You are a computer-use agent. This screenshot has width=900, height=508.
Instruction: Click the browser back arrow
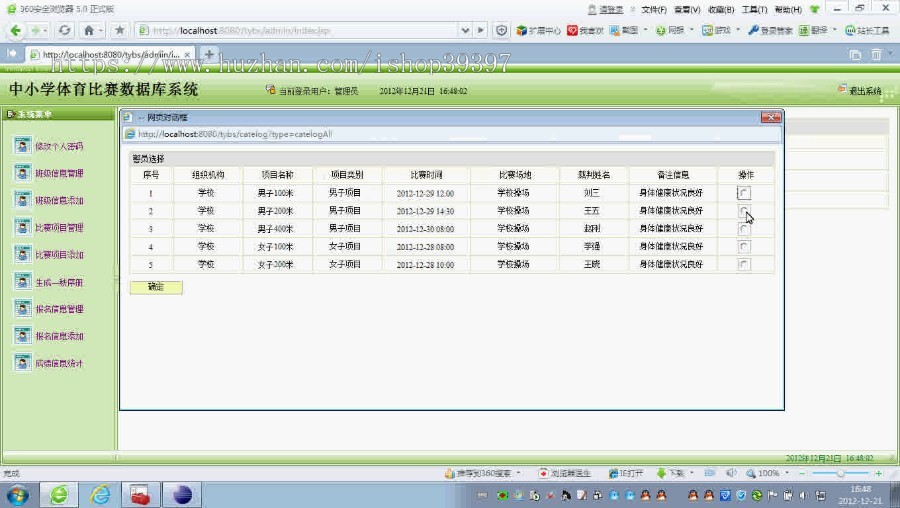coord(15,30)
